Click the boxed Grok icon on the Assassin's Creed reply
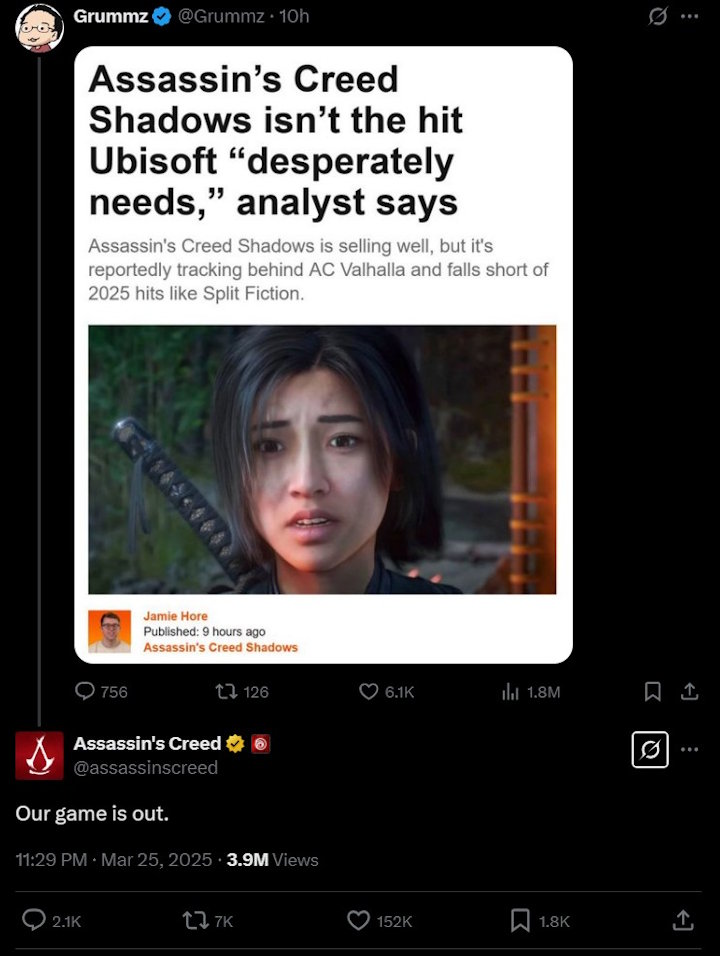720x956 pixels. 650,749
